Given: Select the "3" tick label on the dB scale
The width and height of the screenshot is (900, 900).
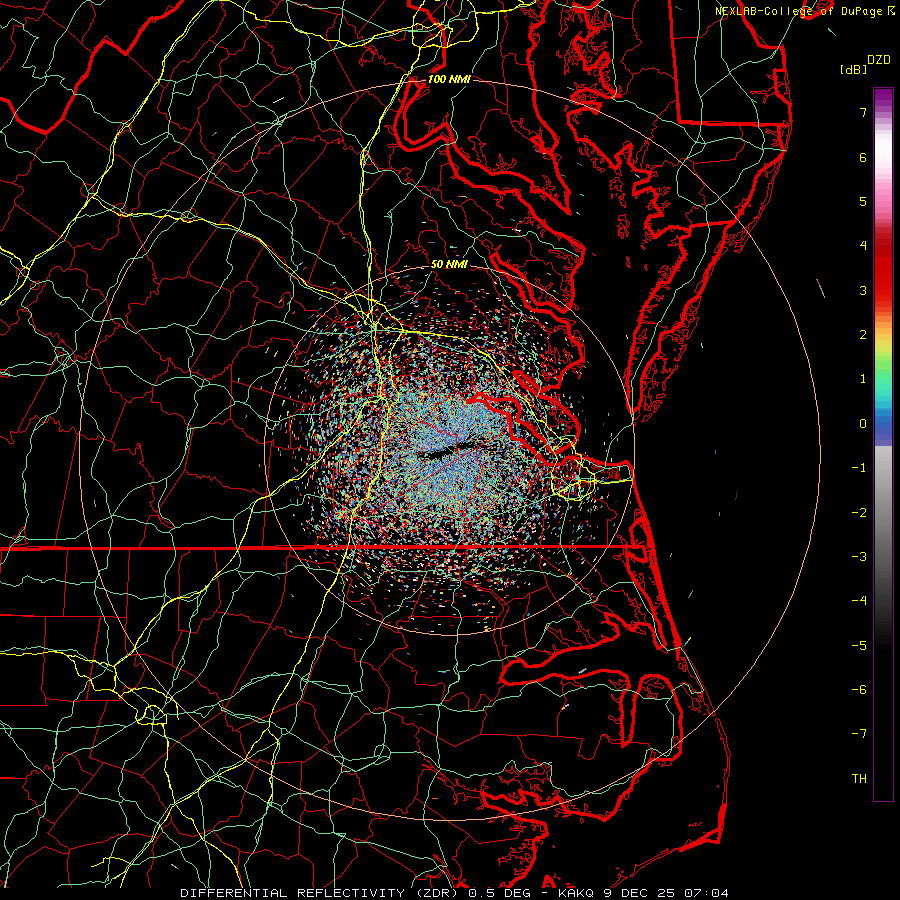Looking at the screenshot, I should [863, 290].
